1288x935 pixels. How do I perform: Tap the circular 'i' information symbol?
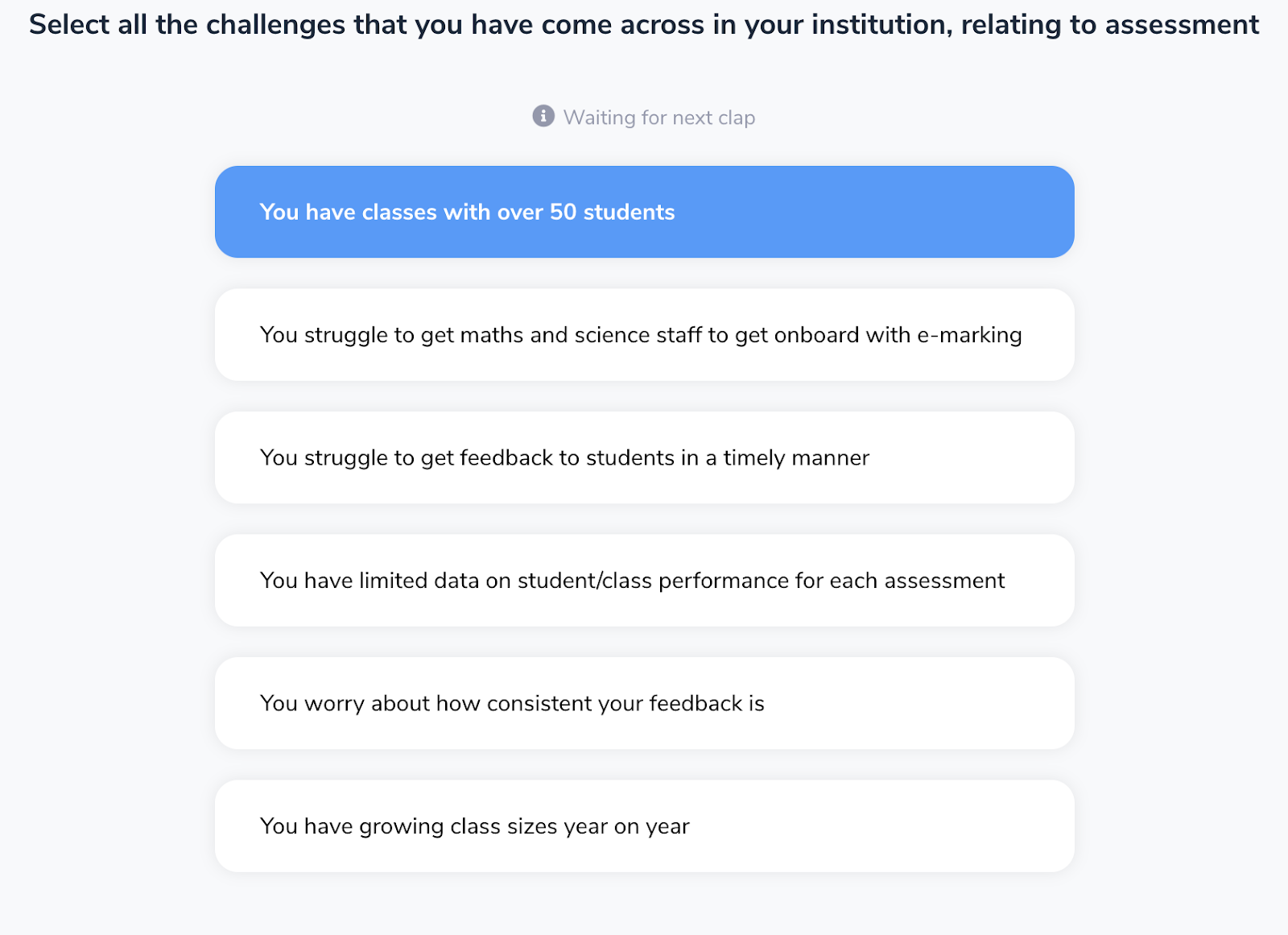543,116
